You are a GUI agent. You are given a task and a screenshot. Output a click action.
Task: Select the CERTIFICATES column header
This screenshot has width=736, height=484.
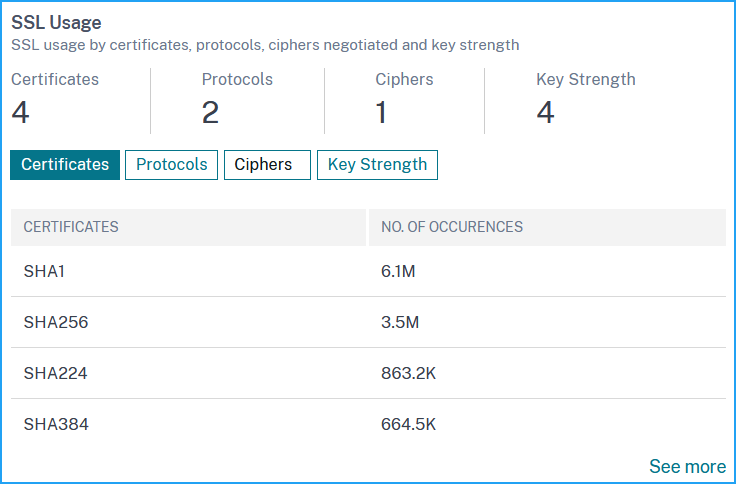[x=188, y=227]
